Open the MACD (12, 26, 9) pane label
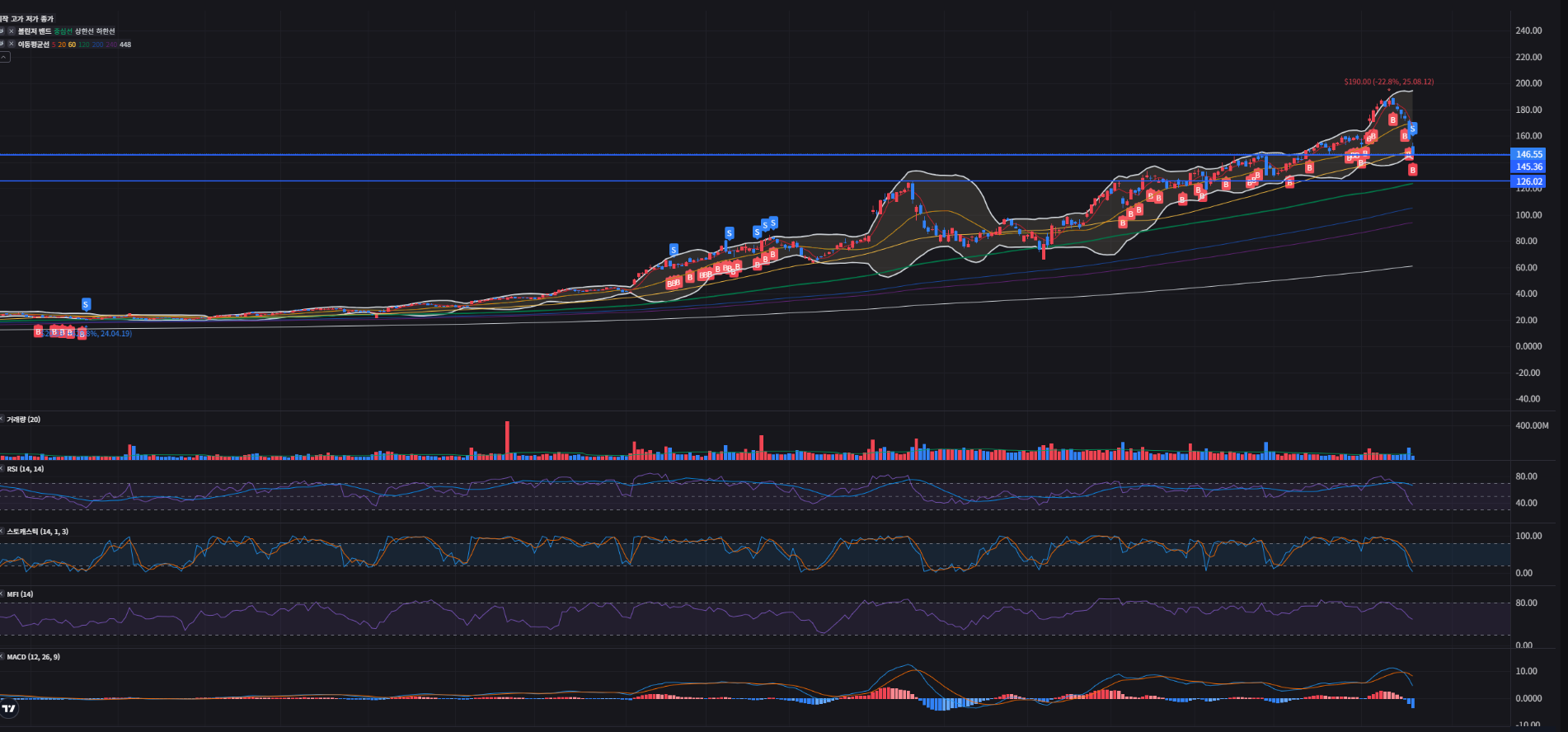 (33, 657)
